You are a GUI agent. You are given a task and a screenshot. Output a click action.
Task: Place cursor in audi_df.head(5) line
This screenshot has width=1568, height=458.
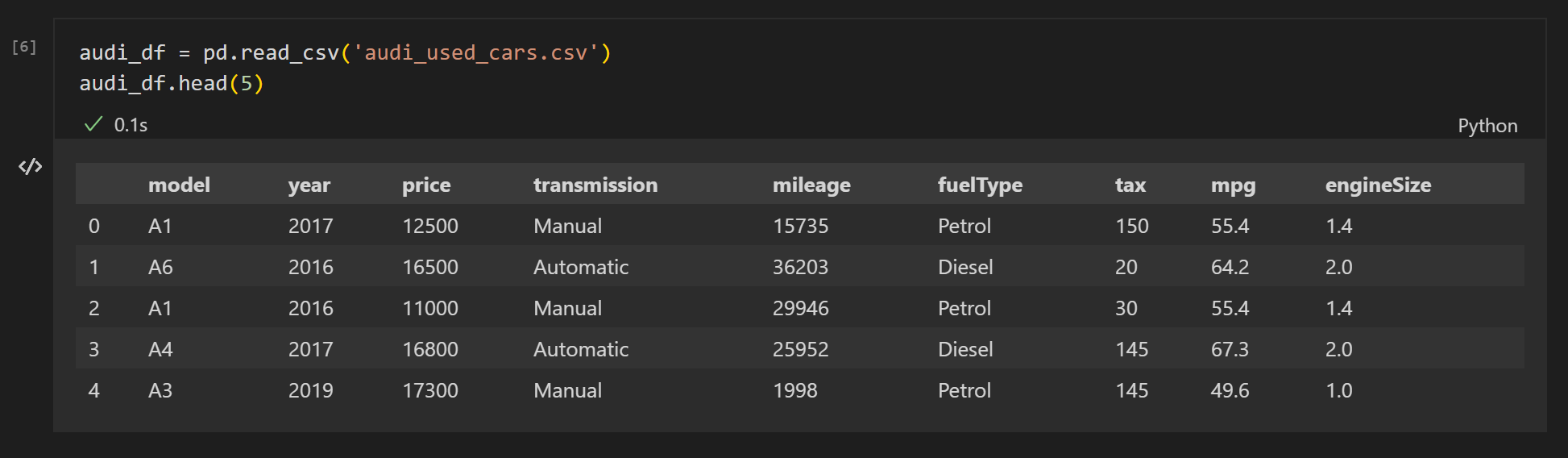point(171,84)
